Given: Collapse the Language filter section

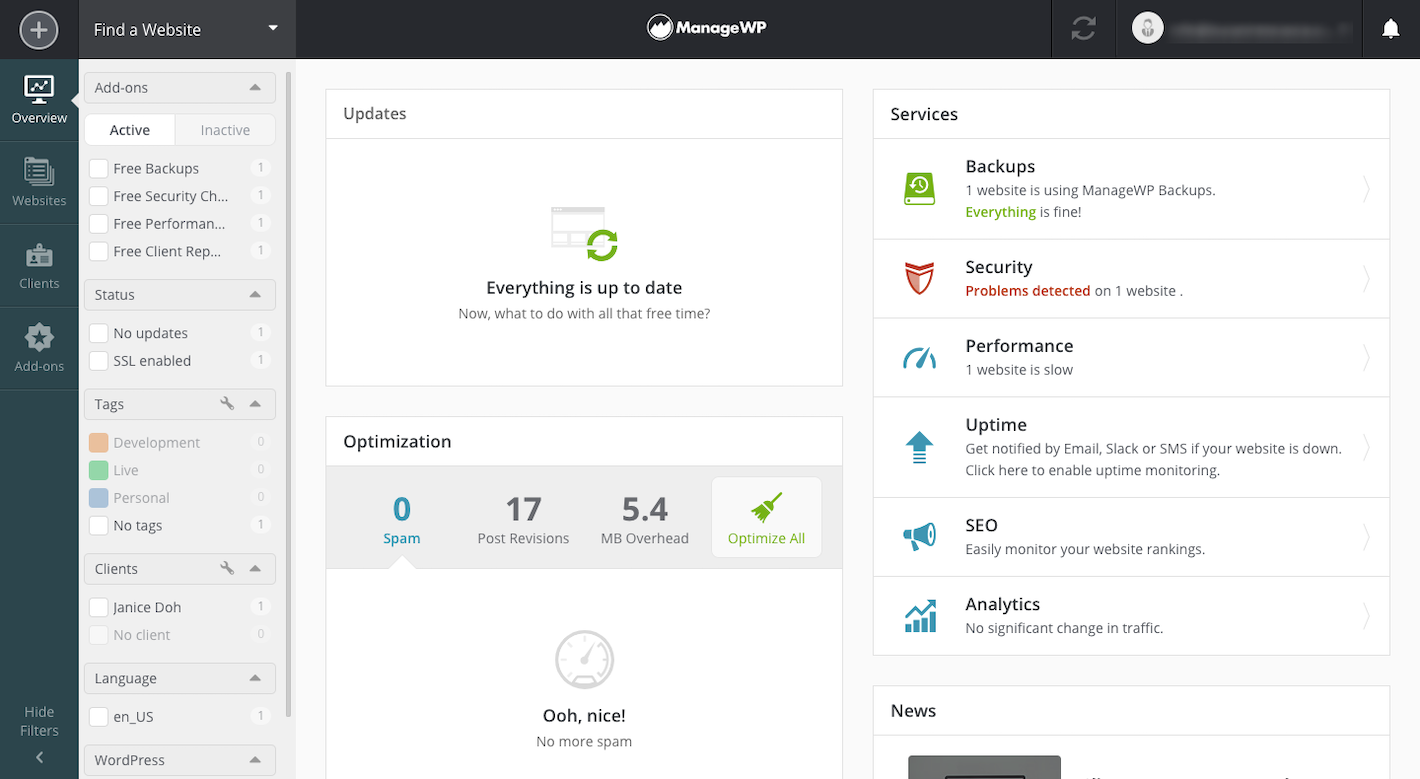Looking at the screenshot, I should 255,678.
